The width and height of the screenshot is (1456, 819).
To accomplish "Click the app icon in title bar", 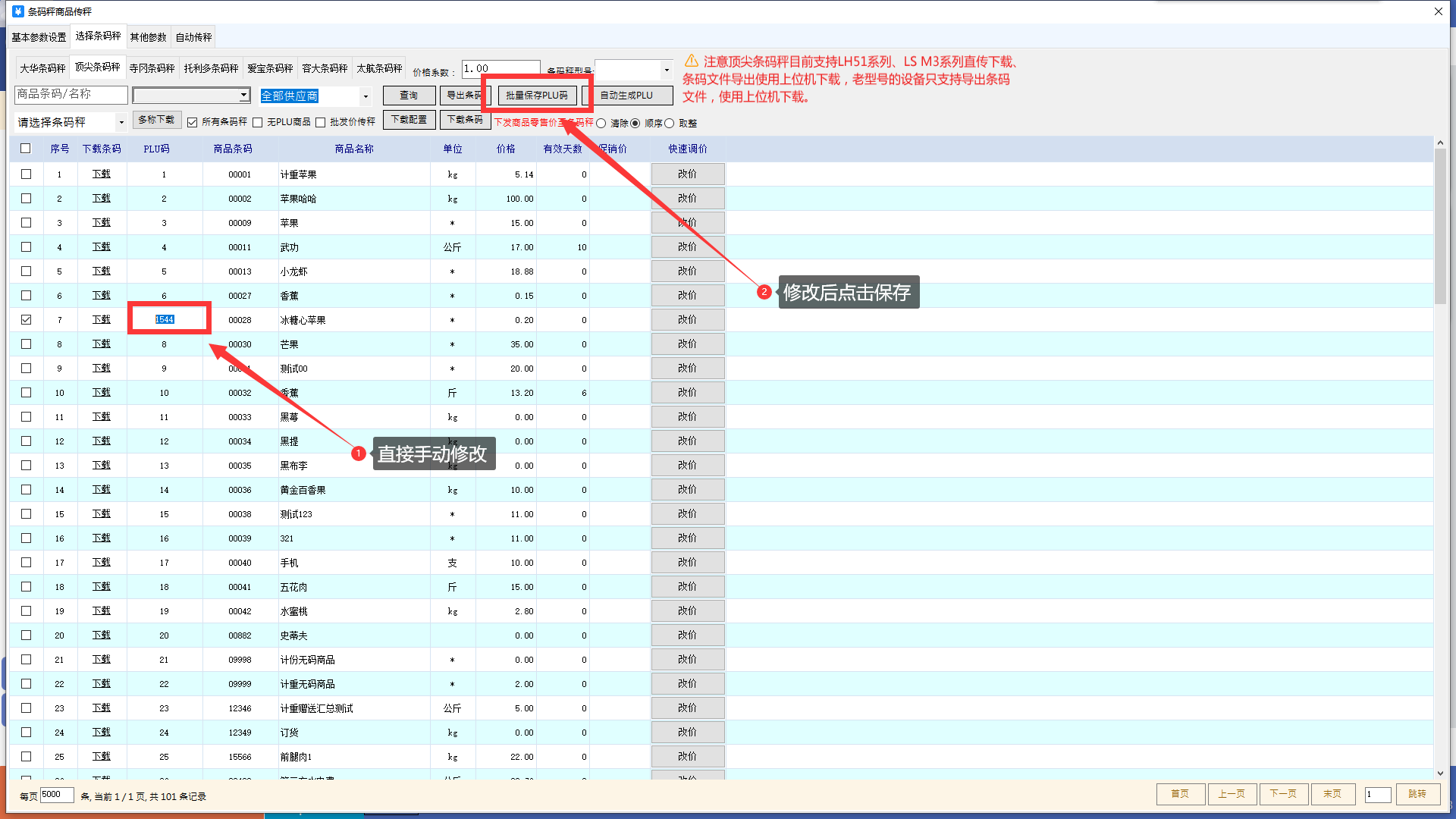I will tap(18, 11).
